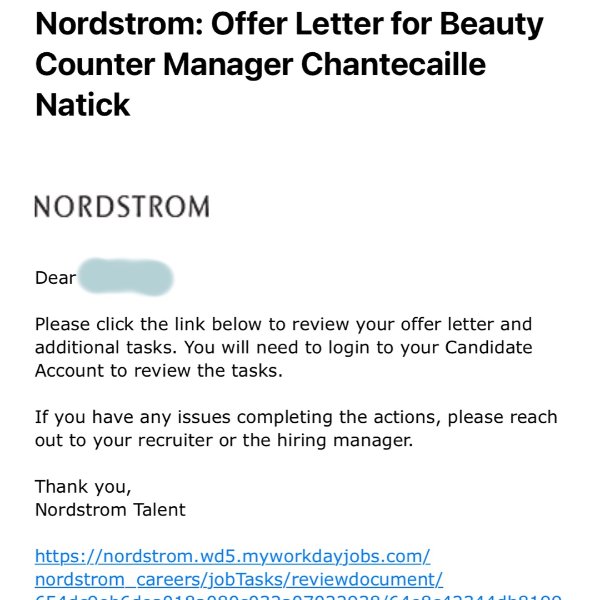Click the word Beauty in the subject
600x600 pixels.
(491, 25)
